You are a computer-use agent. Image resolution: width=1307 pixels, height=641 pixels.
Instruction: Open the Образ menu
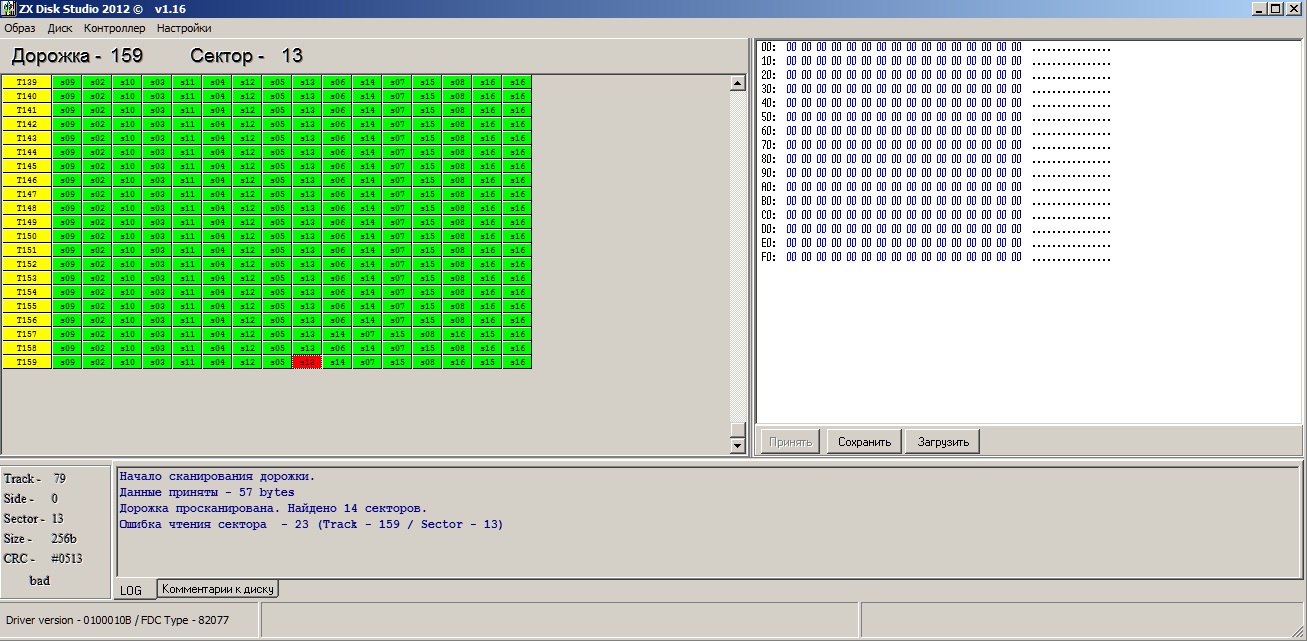coord(20,29)
